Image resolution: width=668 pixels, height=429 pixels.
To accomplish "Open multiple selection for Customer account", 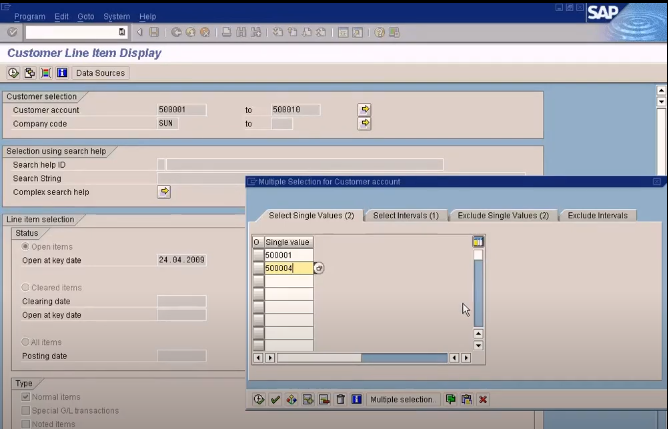I will click(364, 109).
